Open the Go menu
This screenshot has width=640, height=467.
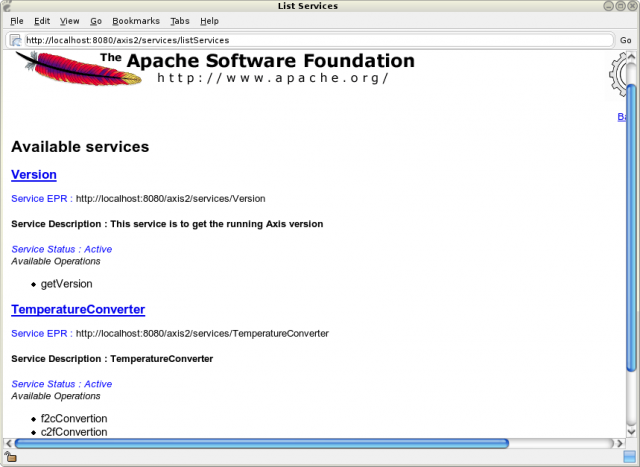tap(96, 21)
